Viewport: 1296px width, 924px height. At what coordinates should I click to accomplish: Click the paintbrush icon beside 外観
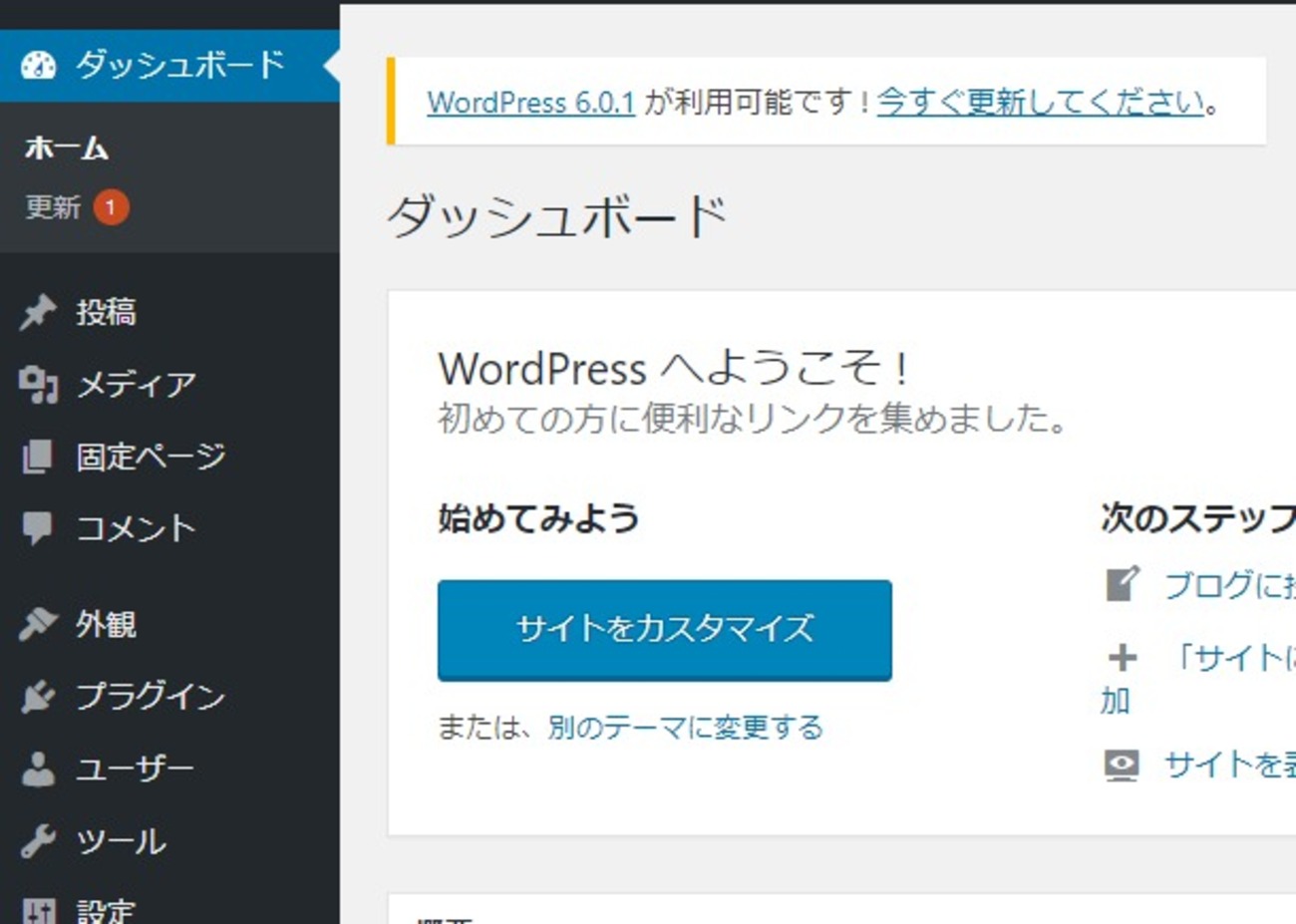[x=38, y=624]
